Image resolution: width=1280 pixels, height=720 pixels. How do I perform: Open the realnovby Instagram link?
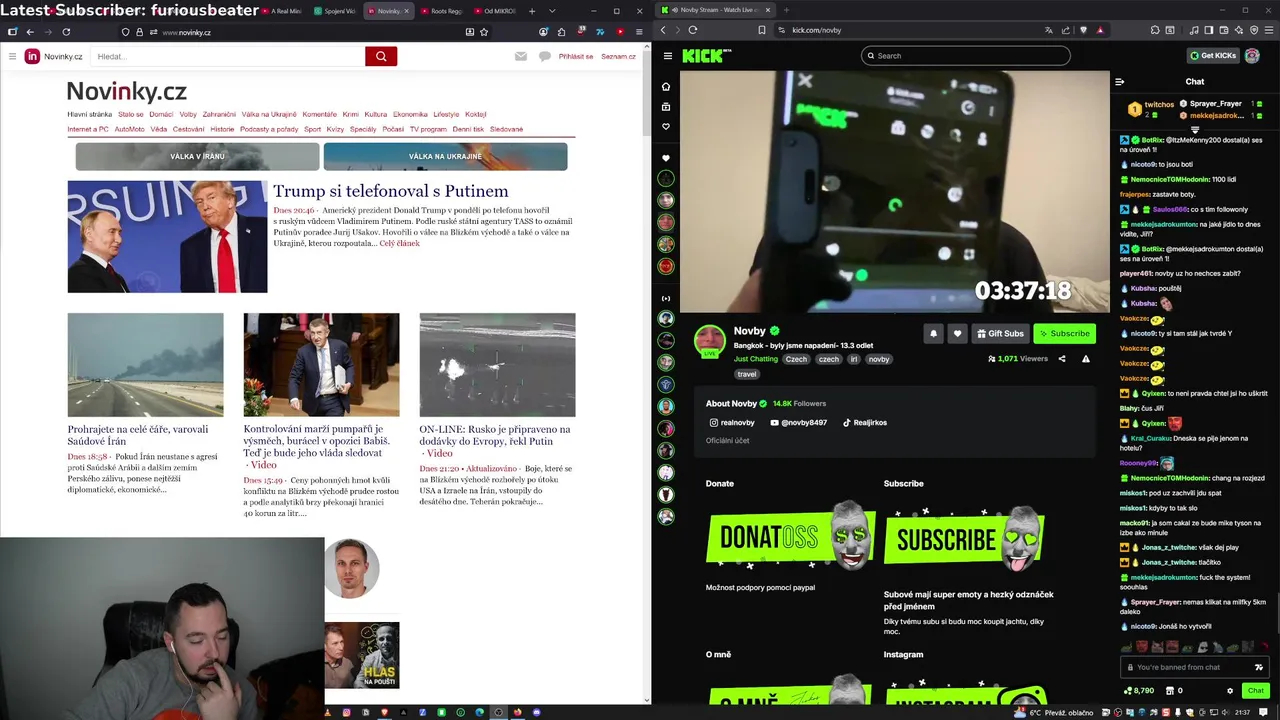pos(732,423)
